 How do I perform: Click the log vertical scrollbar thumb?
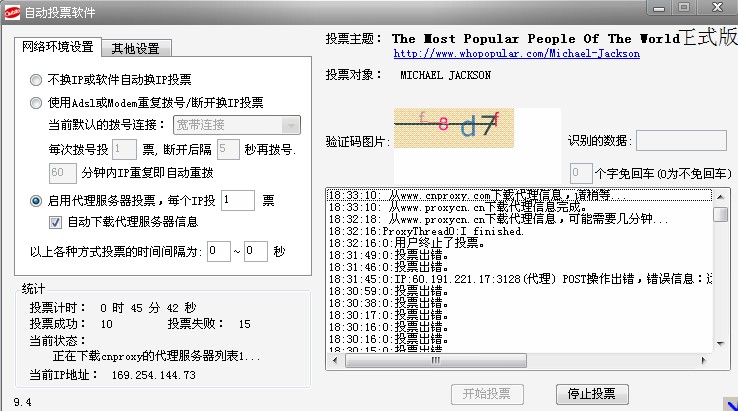720,214
